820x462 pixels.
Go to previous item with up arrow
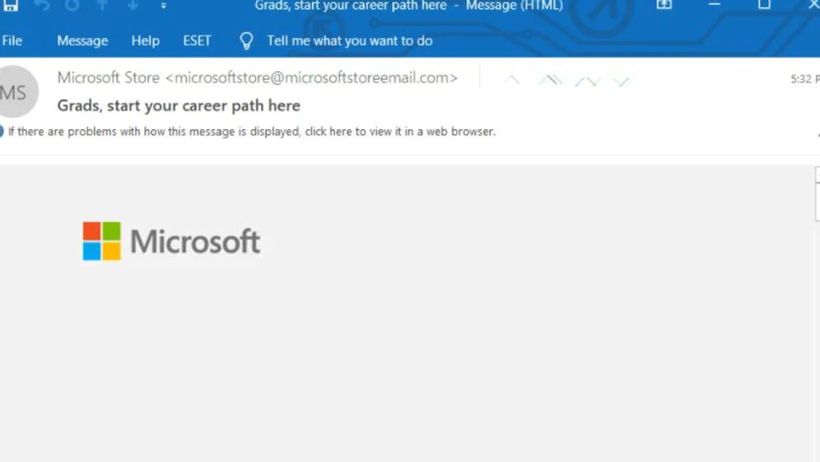point(103,6)
